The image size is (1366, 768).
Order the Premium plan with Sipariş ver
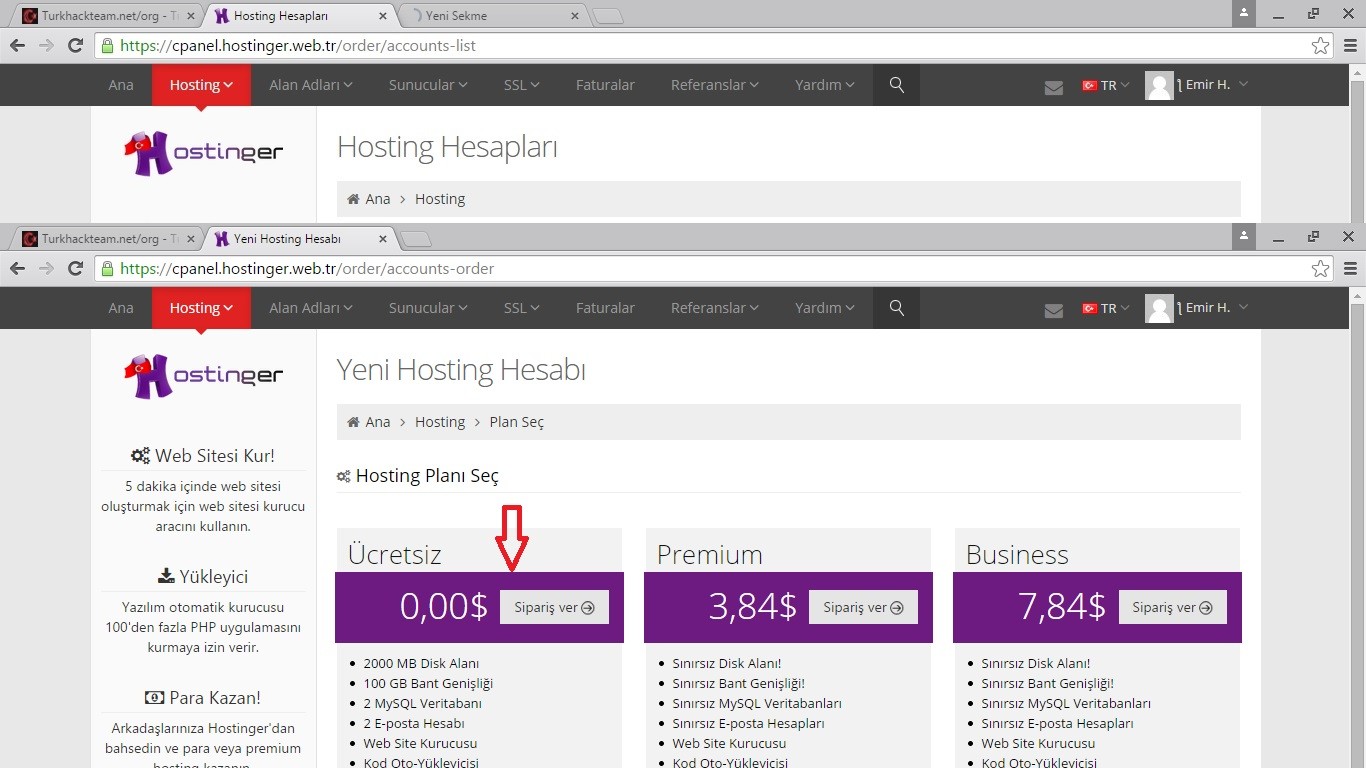863,607
